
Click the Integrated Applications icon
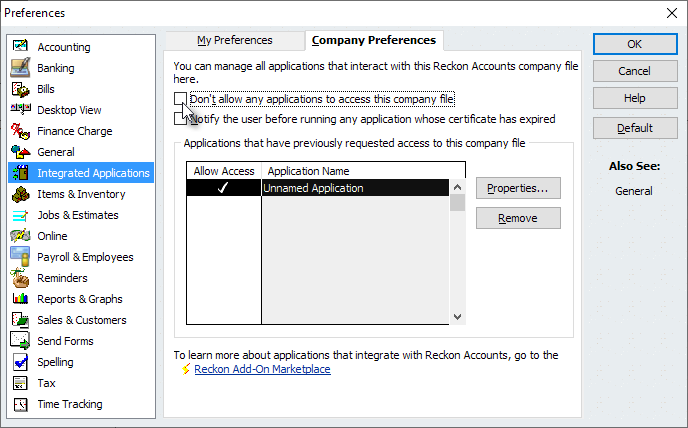(x=20, y=173)
